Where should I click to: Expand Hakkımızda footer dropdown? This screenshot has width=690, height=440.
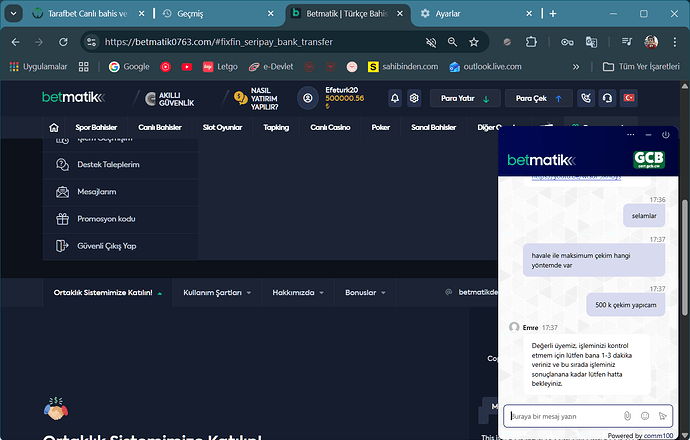pos(297,293)
